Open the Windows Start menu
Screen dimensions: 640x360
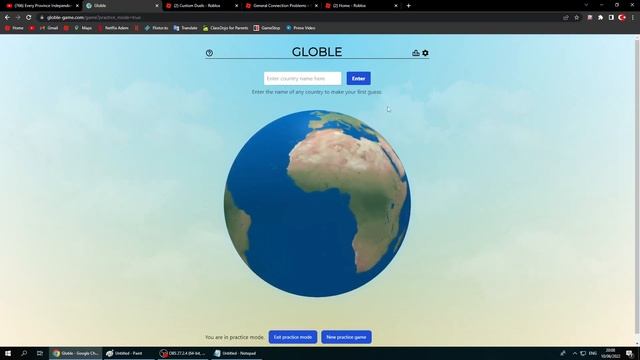pyautogui.click(x=8, y=353)
